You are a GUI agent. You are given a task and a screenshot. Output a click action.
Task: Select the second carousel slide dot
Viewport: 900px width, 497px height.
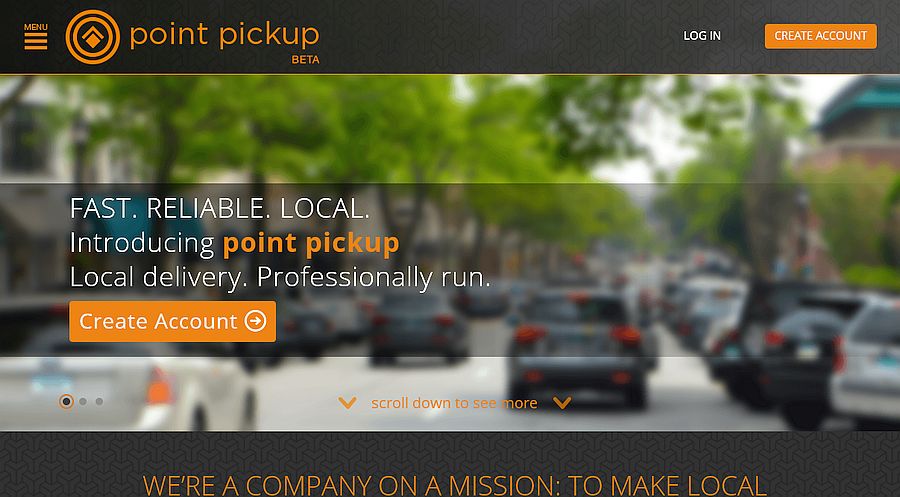tap(83, 401)
